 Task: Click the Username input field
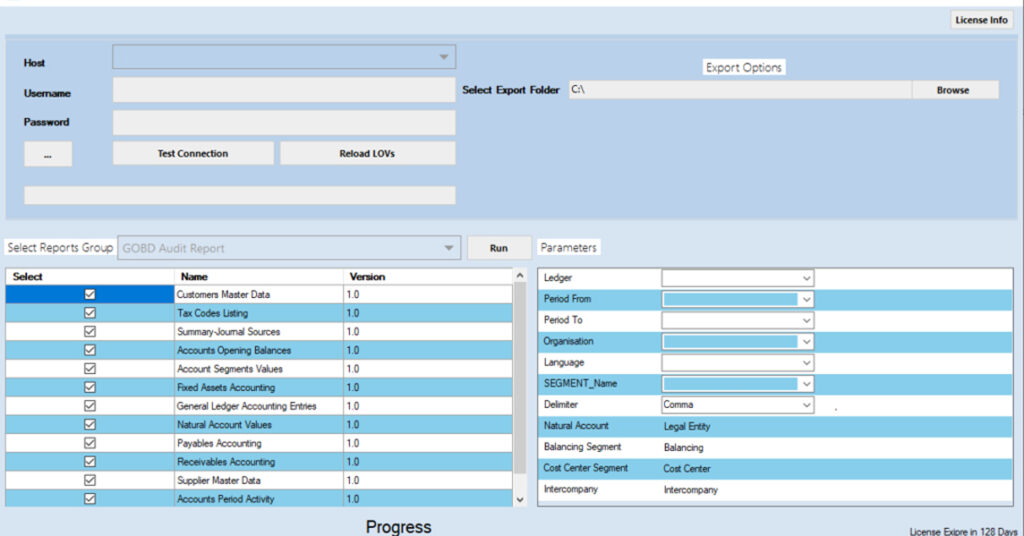[x=283, y=91]
